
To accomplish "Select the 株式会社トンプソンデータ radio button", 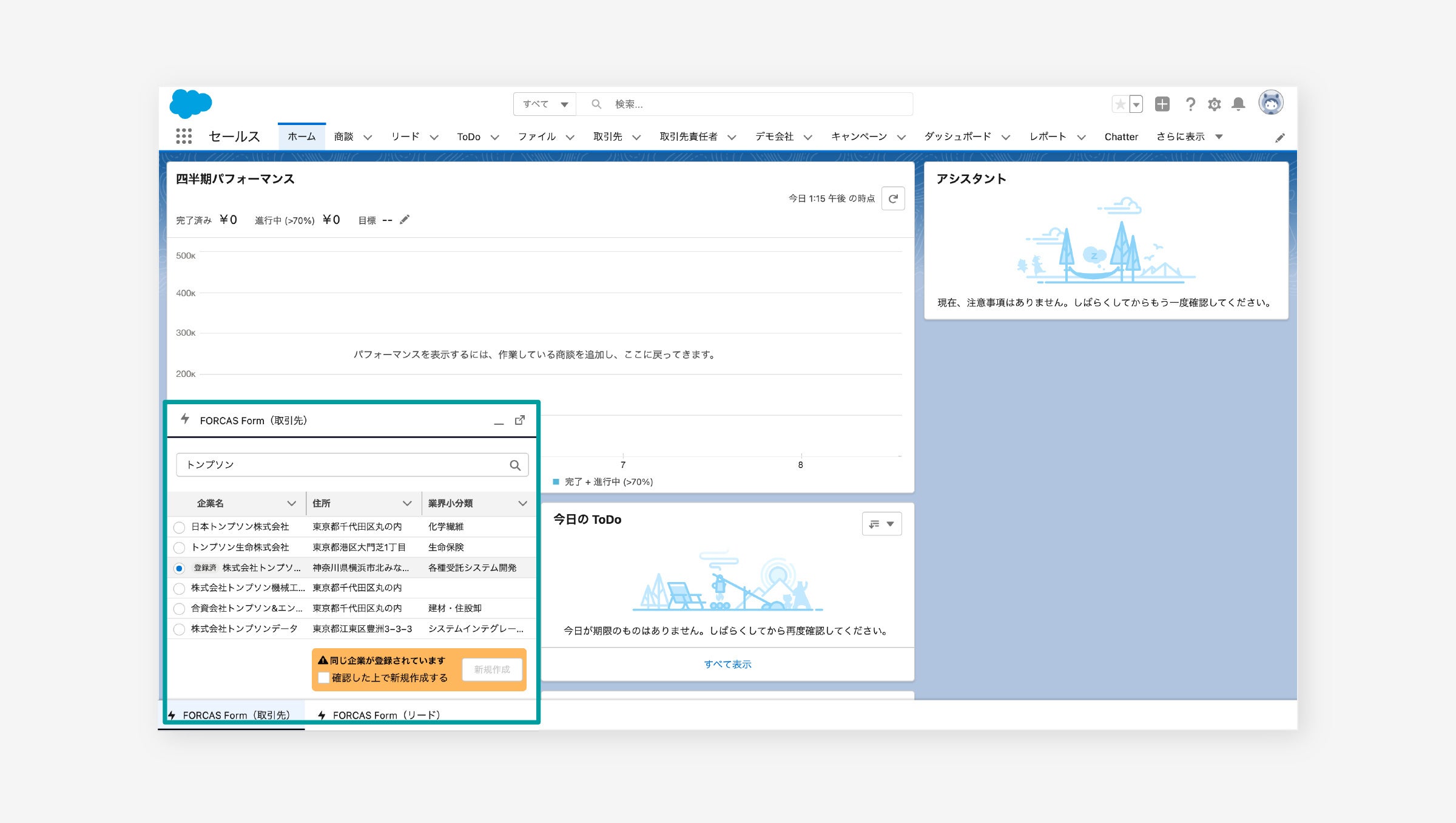I will point(179,629).
